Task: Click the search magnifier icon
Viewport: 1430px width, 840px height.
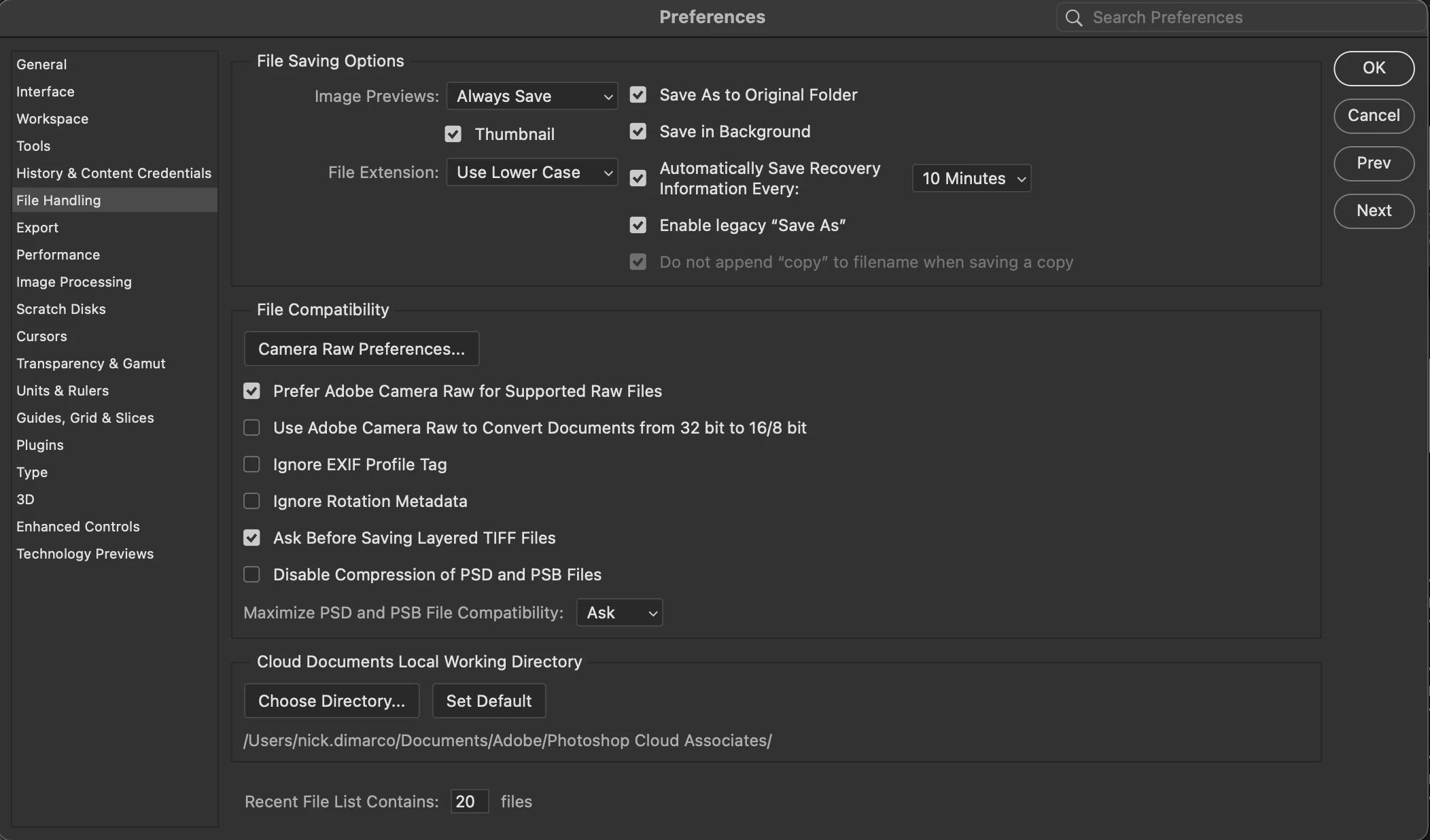Action: pyautogui.click(x=1074, y=18)
